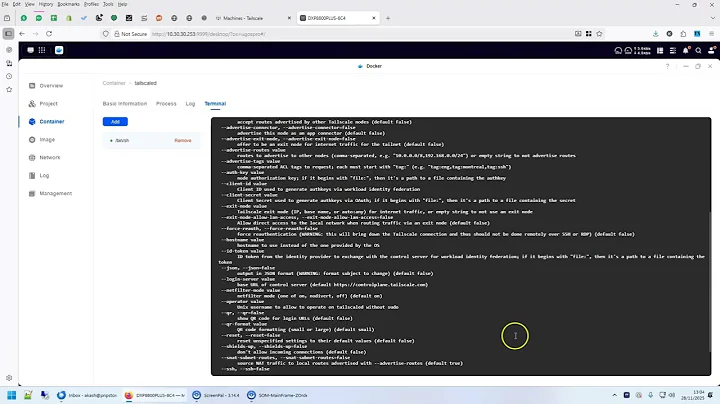Open the NAS widgets panel icon
The image size is (720, 404).
point(660,50)
